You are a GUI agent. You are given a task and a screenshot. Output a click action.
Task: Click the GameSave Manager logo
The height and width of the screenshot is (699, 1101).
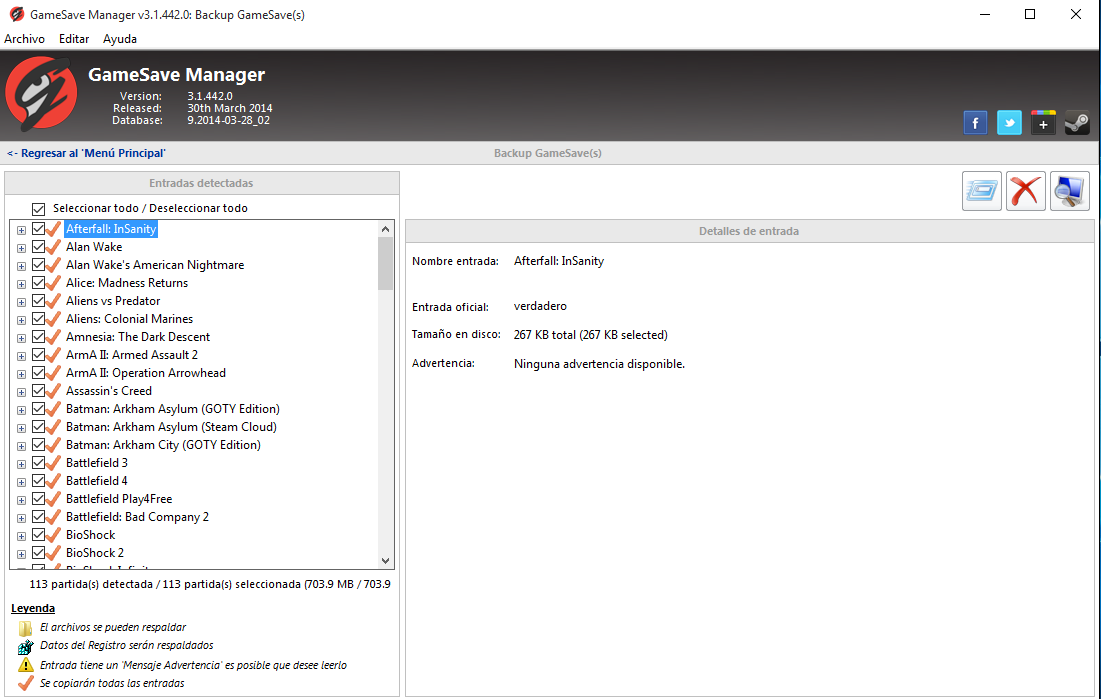pos(41,97)
